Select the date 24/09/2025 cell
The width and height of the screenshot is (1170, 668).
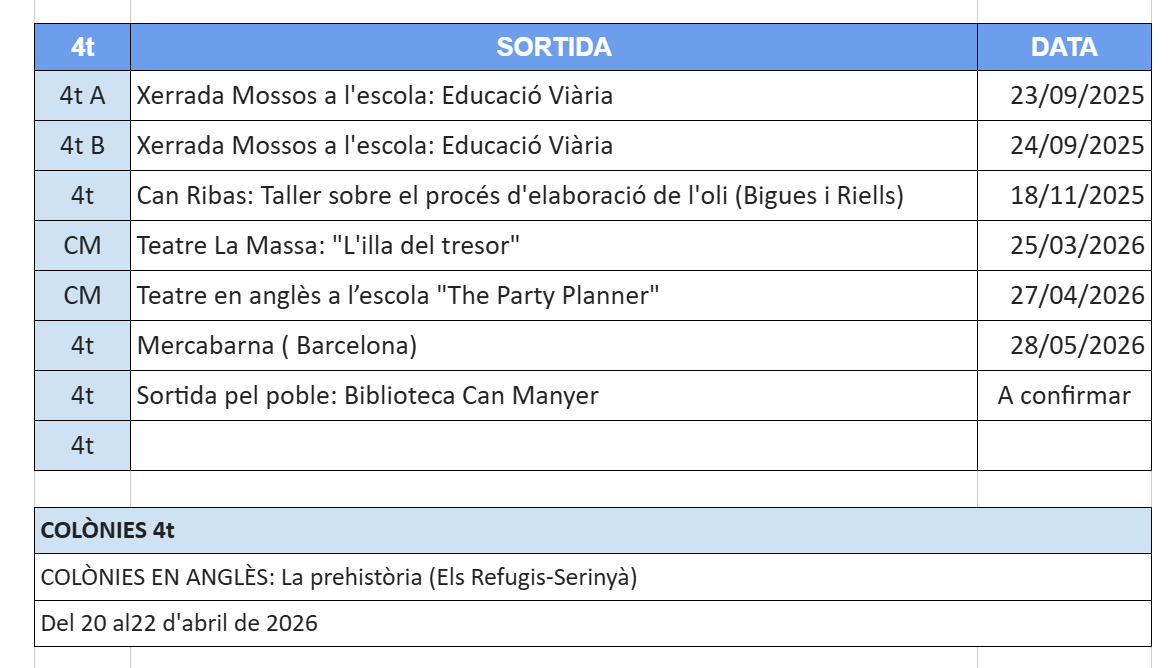point(1064,146)
